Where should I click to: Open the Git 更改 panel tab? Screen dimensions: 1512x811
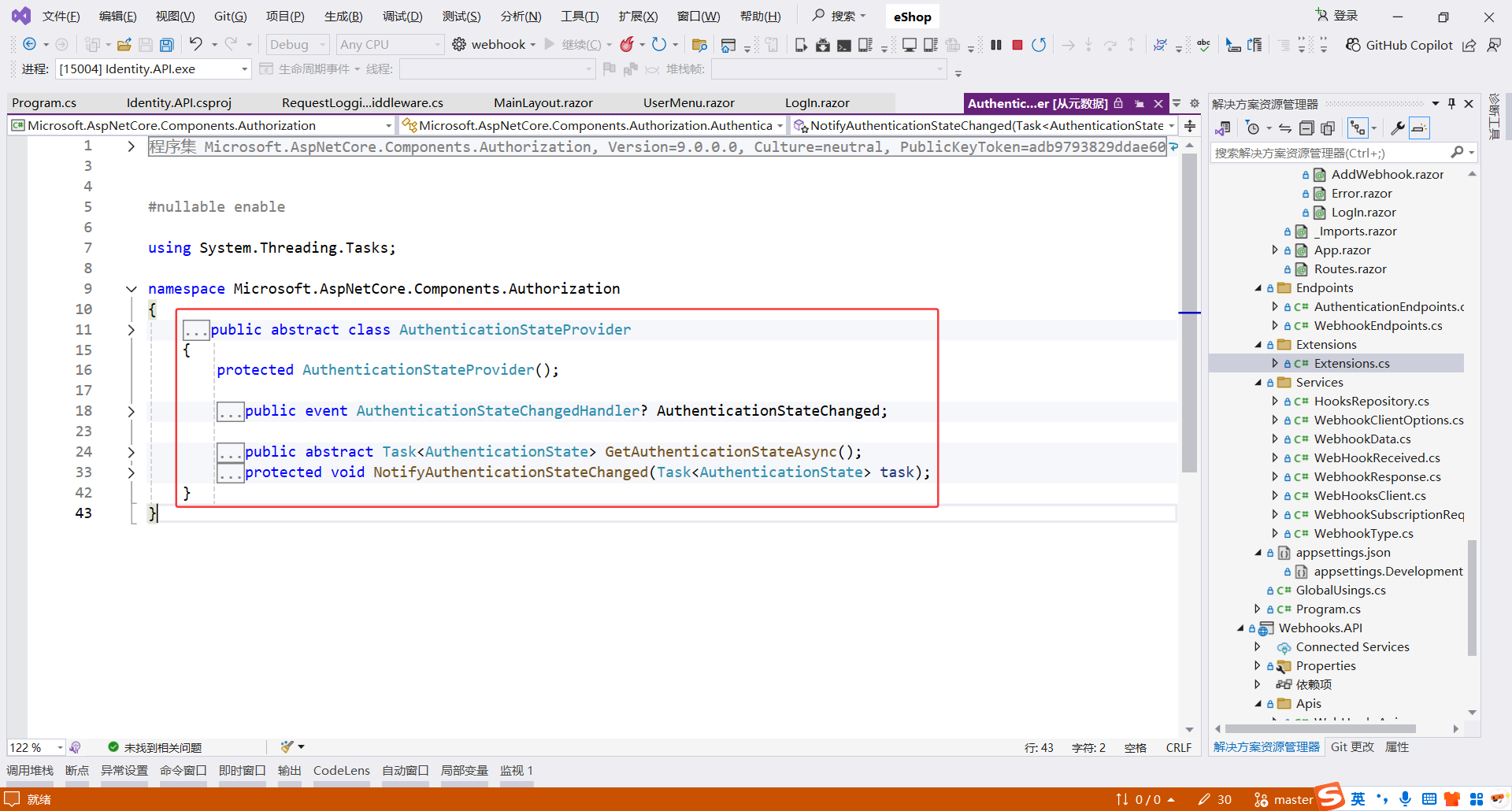click(1352, 747)
